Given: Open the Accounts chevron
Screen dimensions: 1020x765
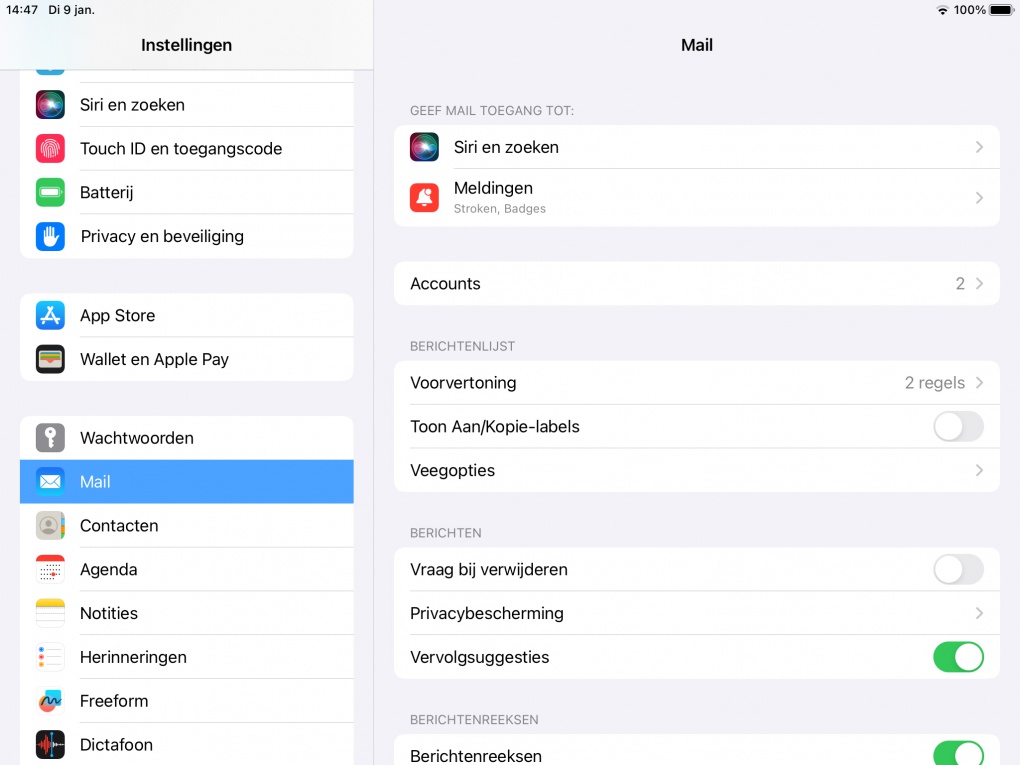Looking at the screenshot, I should pos(979,284).
